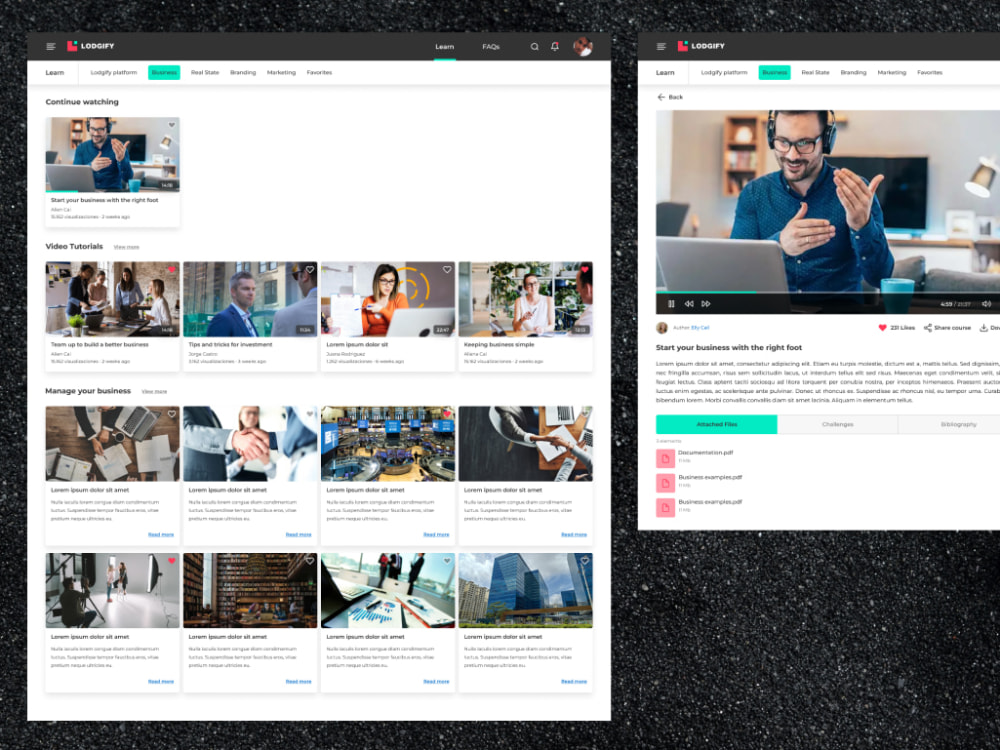Unfavorite Keeping business simple video heart
1000x750 pixels.
point(585,270)
